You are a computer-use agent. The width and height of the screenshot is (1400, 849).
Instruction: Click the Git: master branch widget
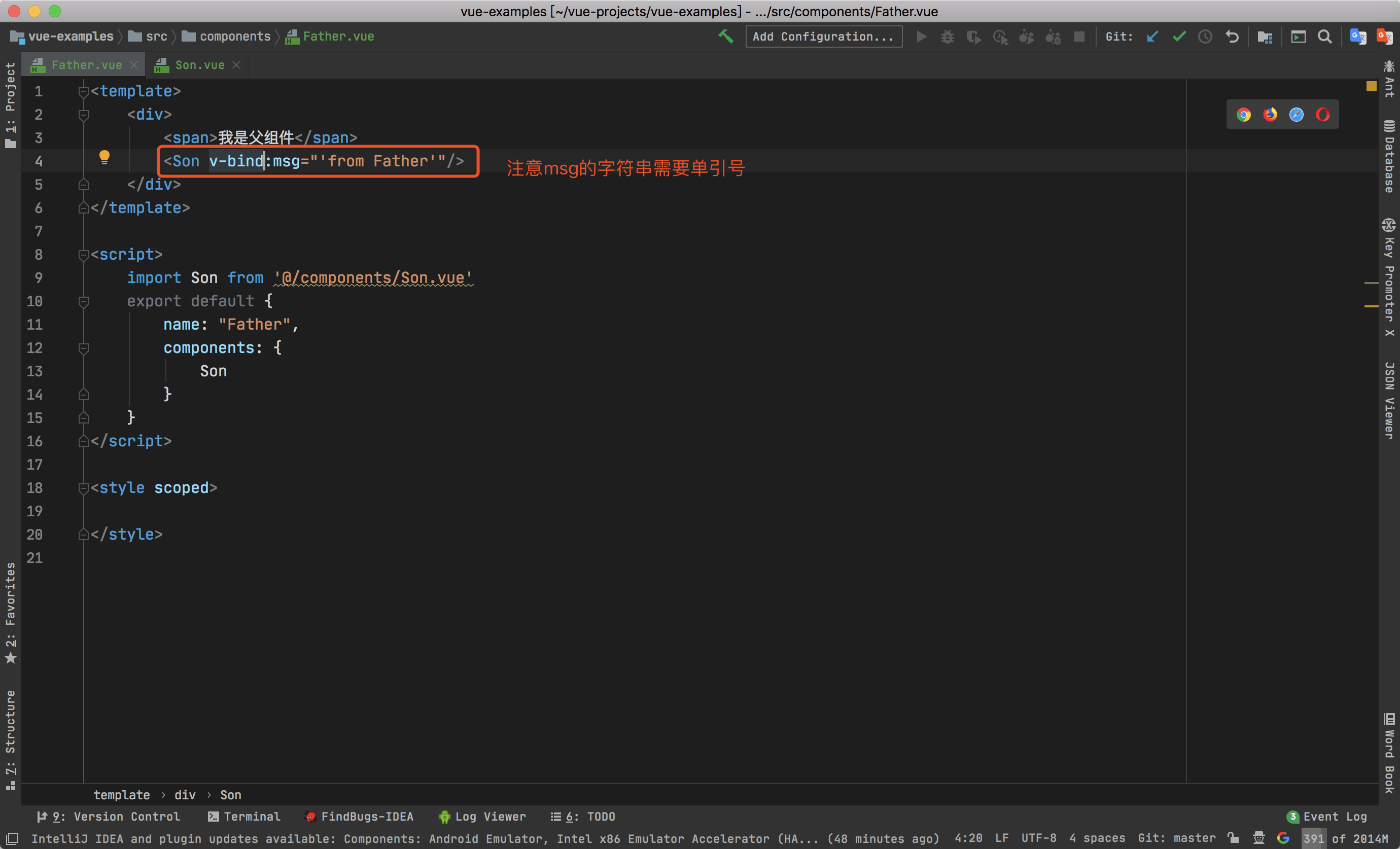tap(1176, 838)
